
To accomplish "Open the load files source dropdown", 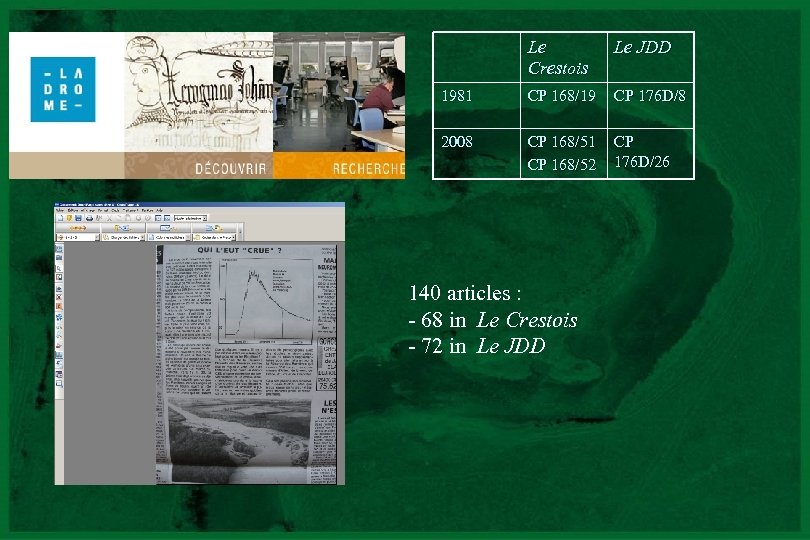I will [x=142, y=237].
